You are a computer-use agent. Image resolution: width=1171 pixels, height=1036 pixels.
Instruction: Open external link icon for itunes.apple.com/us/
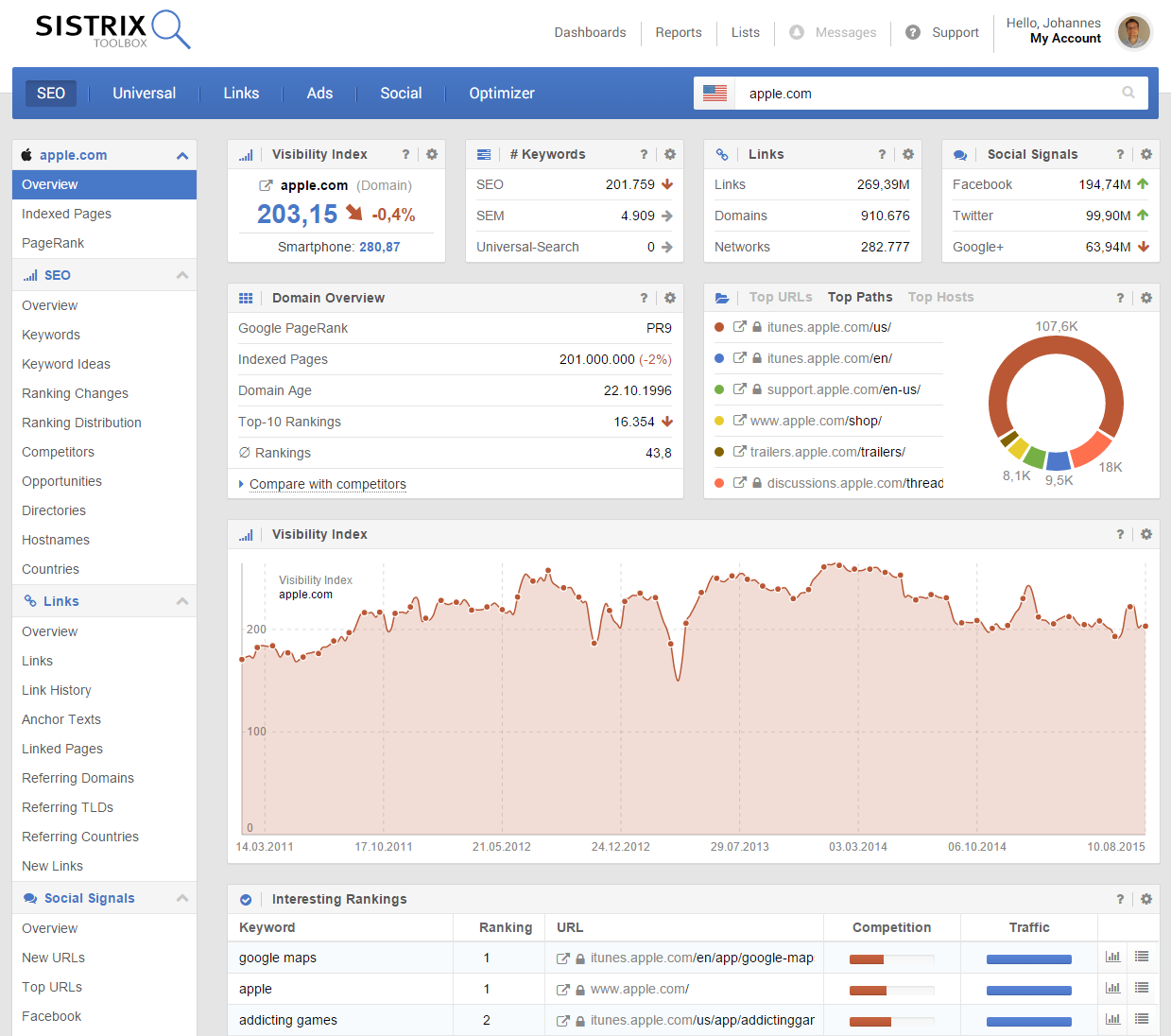point(740,327)
